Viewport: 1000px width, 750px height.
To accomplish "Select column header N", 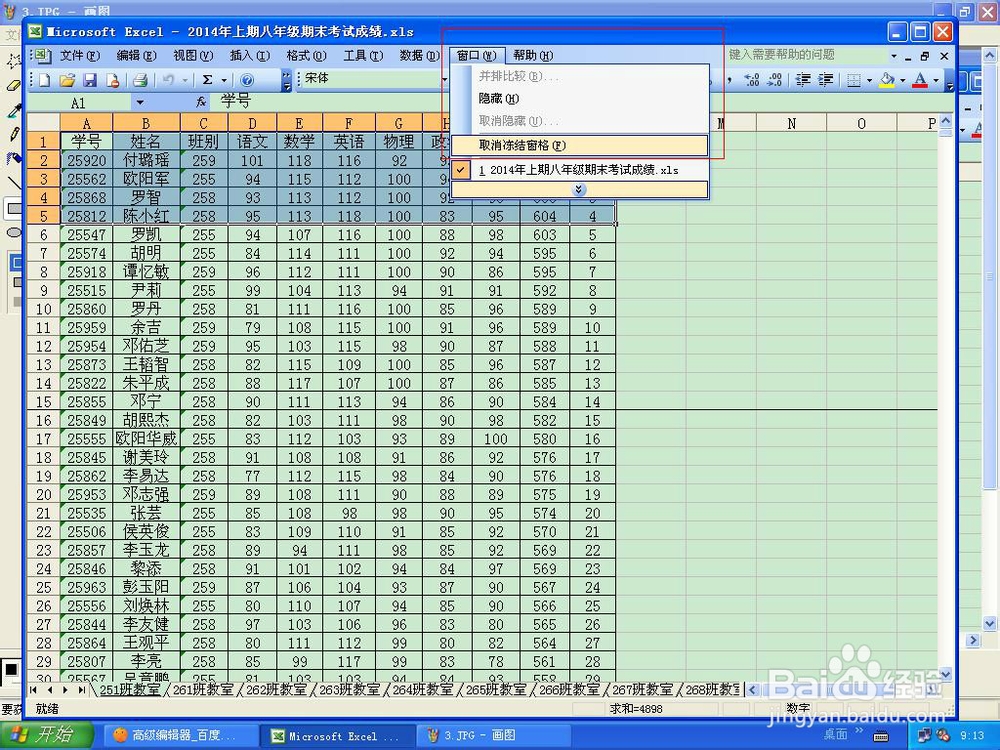I will (791, 123).
